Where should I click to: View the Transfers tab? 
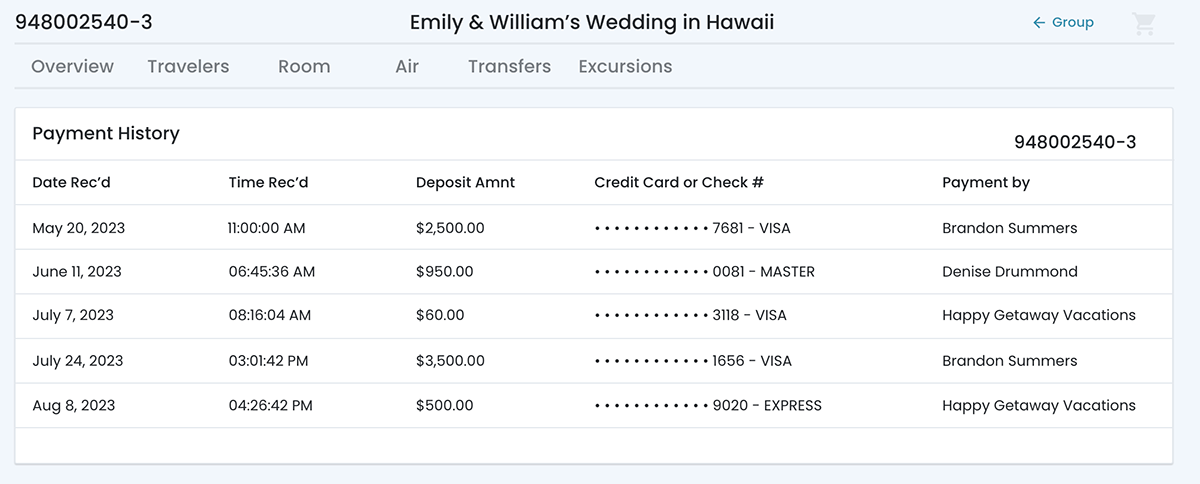tap(509, 67)
